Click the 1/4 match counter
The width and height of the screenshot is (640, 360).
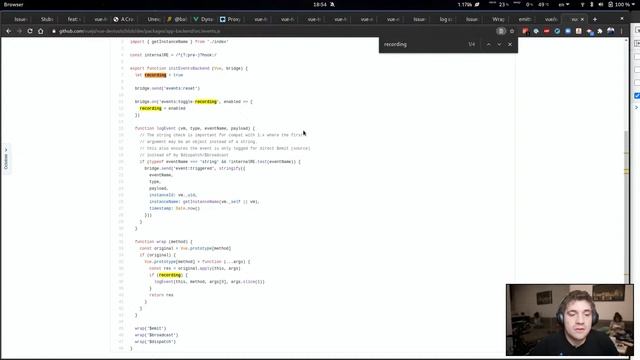pyautogui.click(x=471, y=44)
